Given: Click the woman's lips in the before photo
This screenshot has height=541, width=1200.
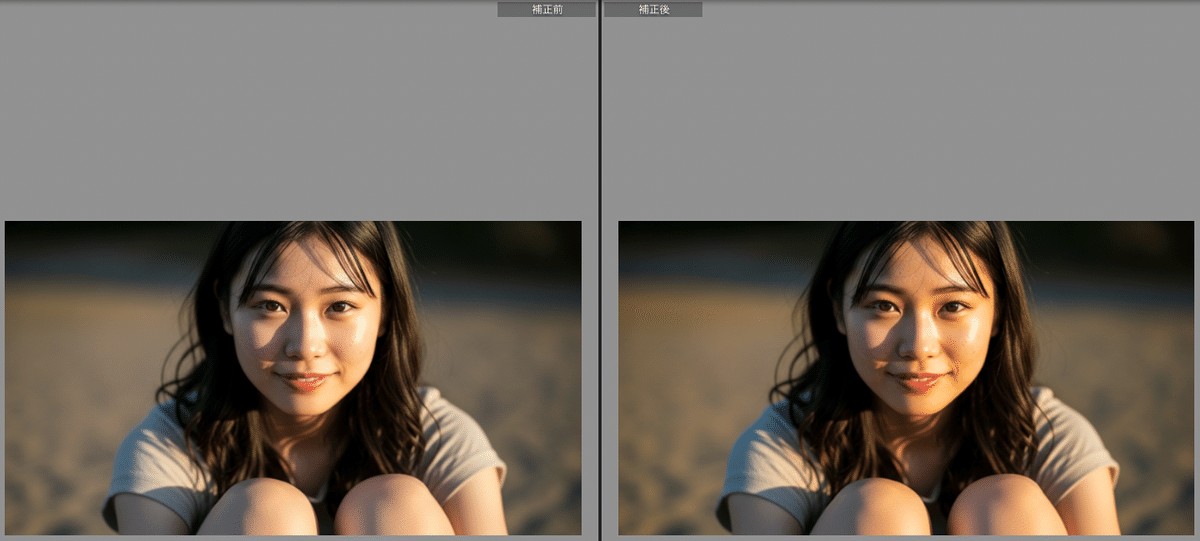Looking at the screenshot, I should coord(305,381).
